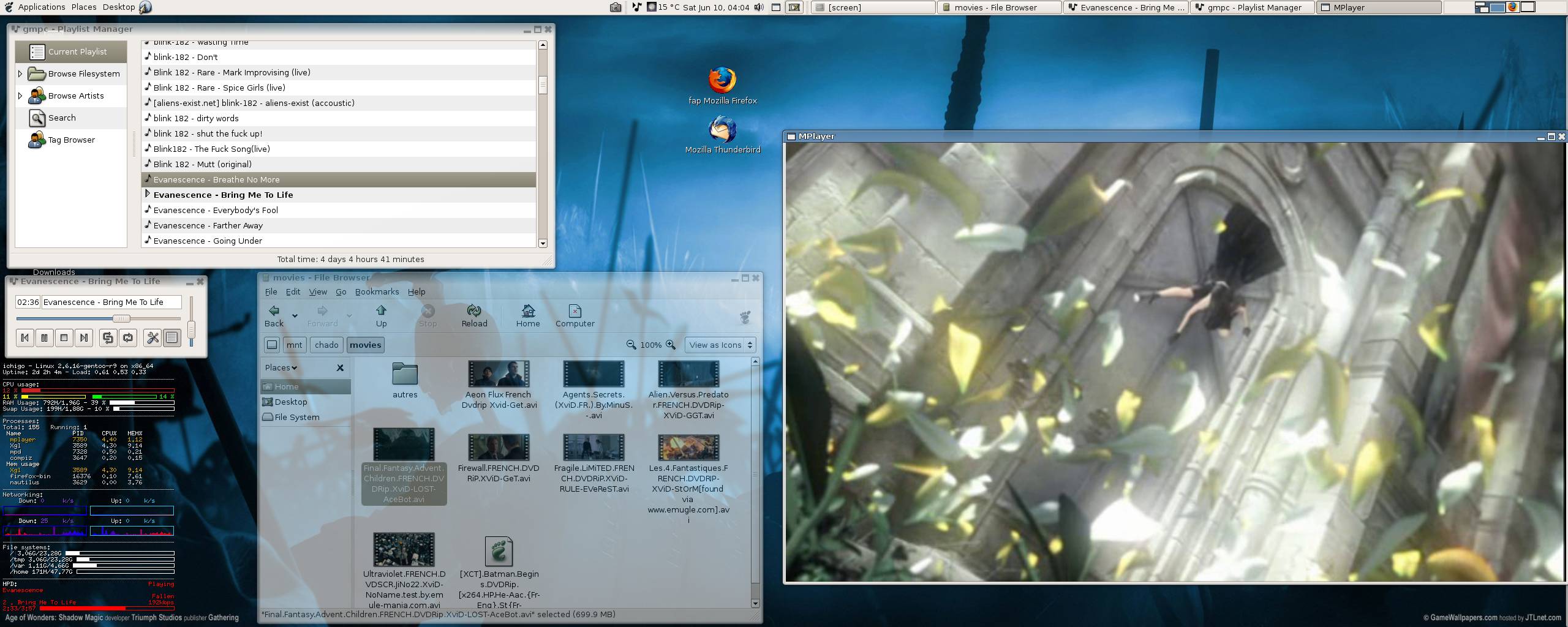Viewport: 1568px width, 627px height.
Task: Select the Aeon Flux French Dvdrip thumbnail
Action: [499, 374]
